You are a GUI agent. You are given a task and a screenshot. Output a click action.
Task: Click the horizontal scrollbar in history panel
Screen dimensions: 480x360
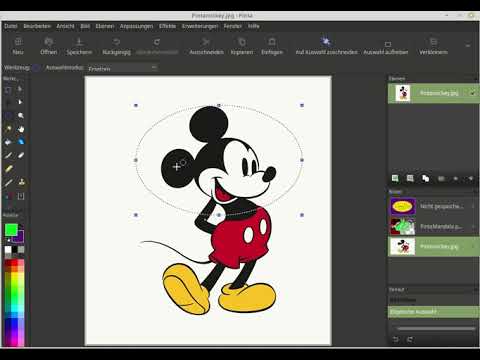click(436, 329)
